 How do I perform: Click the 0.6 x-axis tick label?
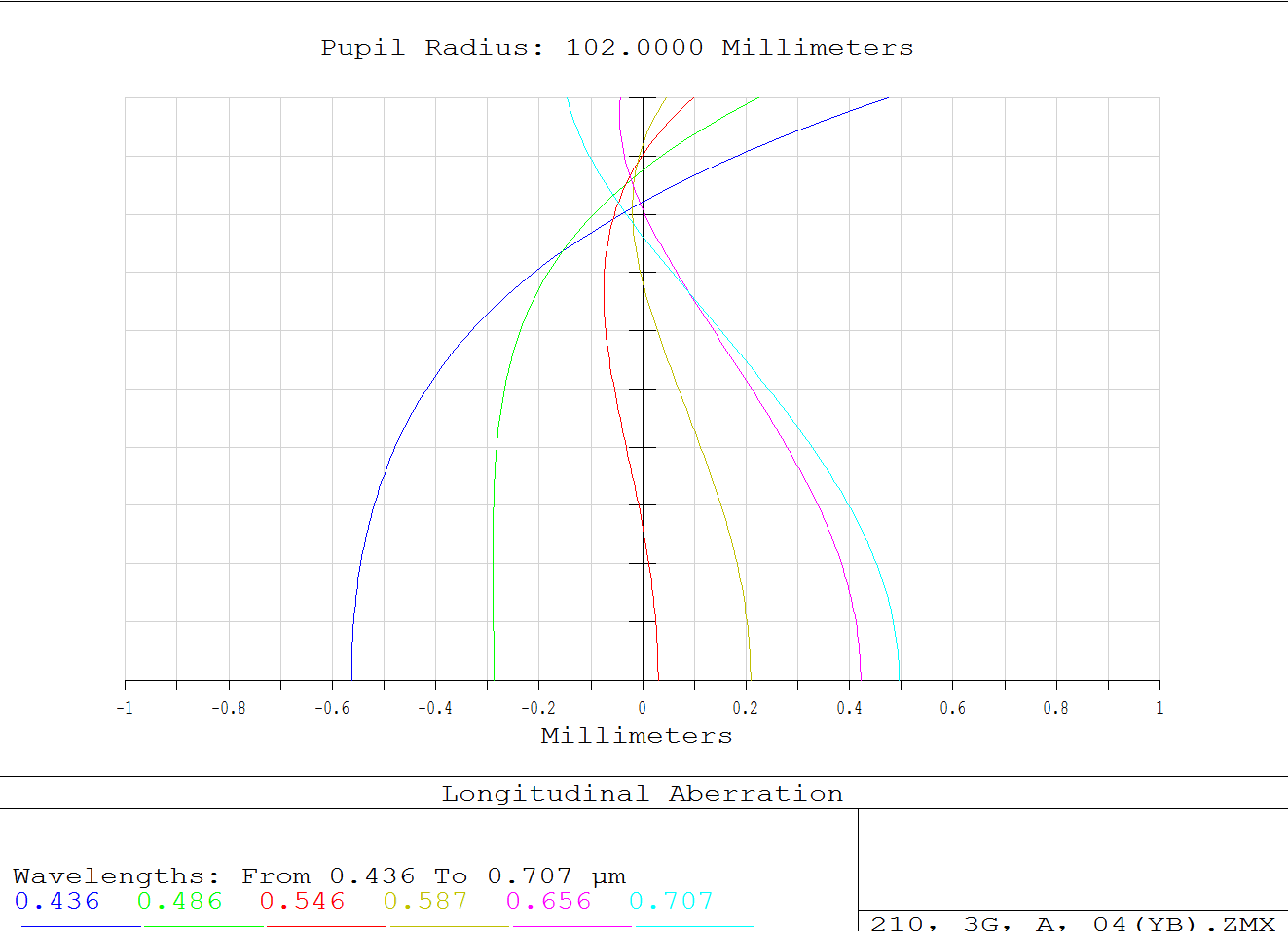coord(953,708)
